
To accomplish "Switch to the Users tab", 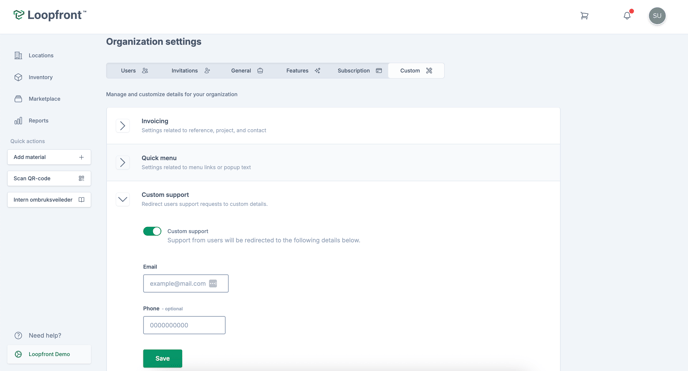I will point(135,71).
